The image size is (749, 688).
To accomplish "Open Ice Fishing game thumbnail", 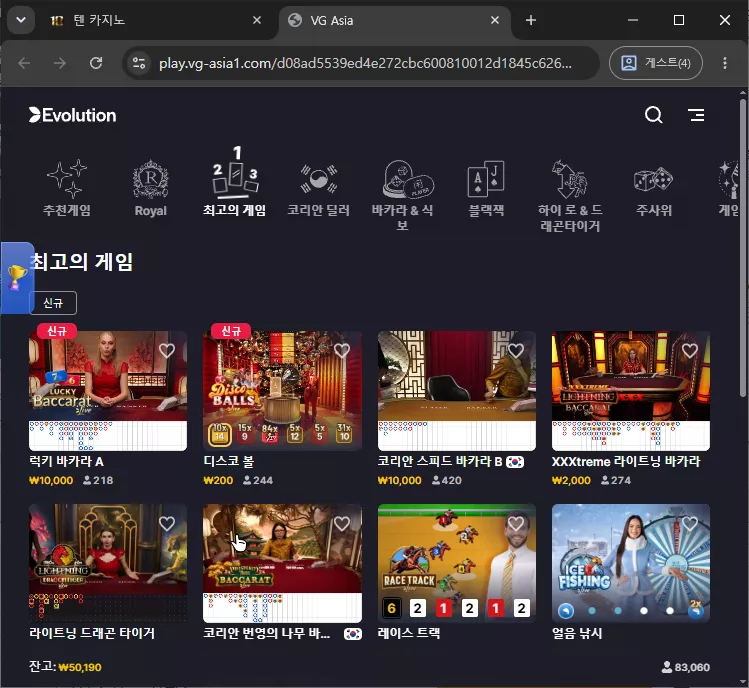I will coord(631,563).
